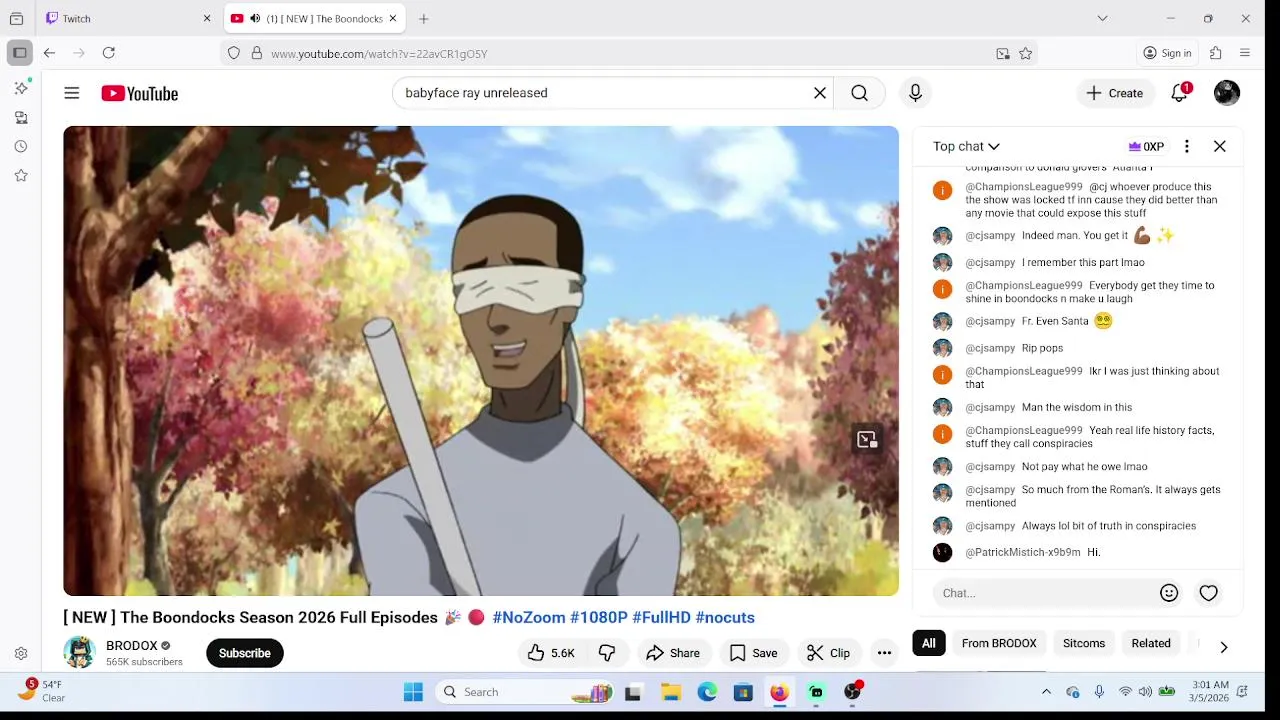Click the overlay icon on the video
Image resolution: width=1280 pixels, height=720 pixels.
(x=867, y=439)
